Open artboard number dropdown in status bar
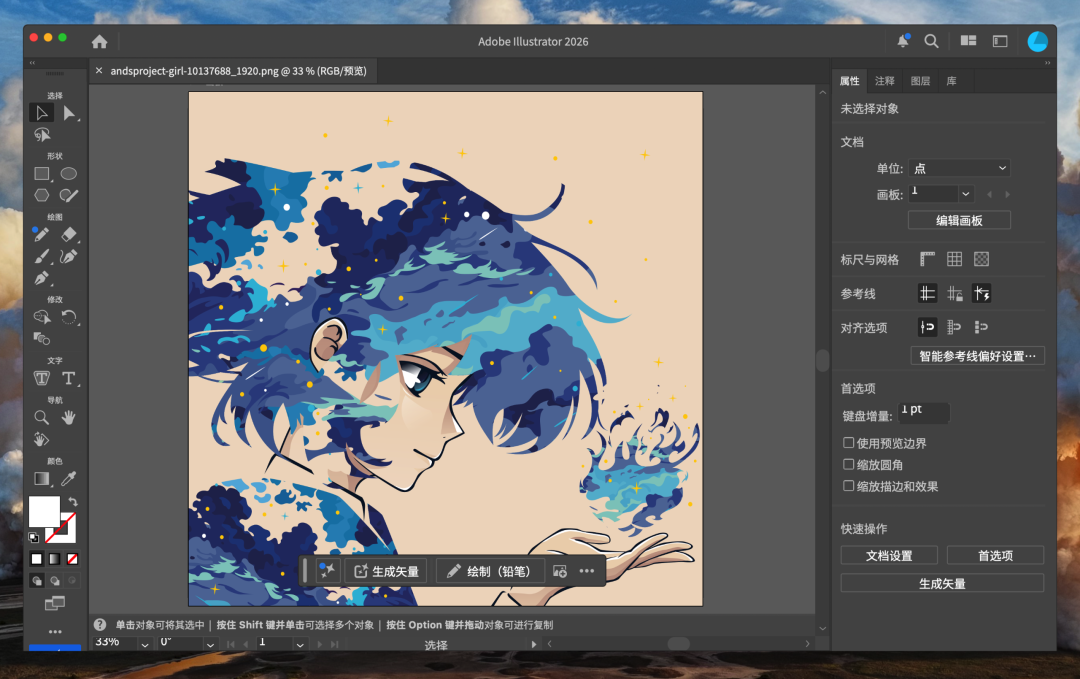 (300, 645)
